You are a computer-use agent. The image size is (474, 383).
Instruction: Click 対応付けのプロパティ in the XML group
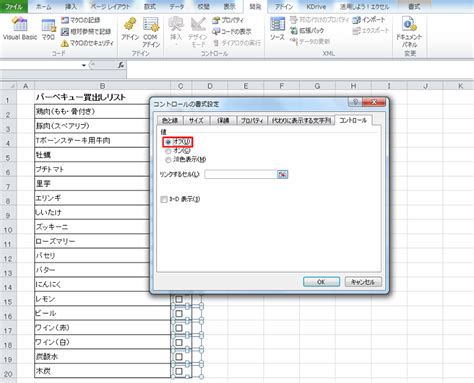(319, 20)
